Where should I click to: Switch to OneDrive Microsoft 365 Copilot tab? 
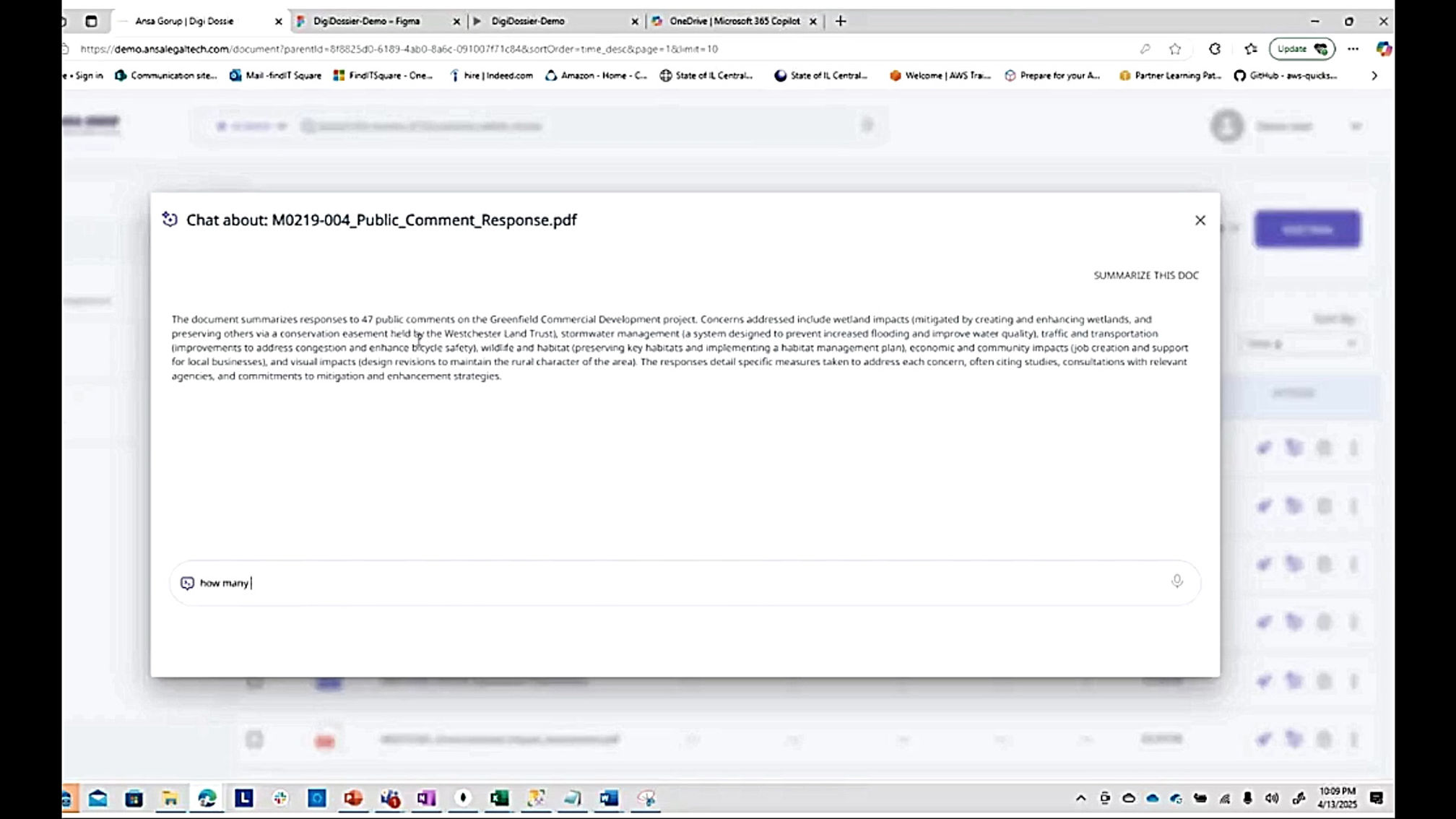[734, 21]
